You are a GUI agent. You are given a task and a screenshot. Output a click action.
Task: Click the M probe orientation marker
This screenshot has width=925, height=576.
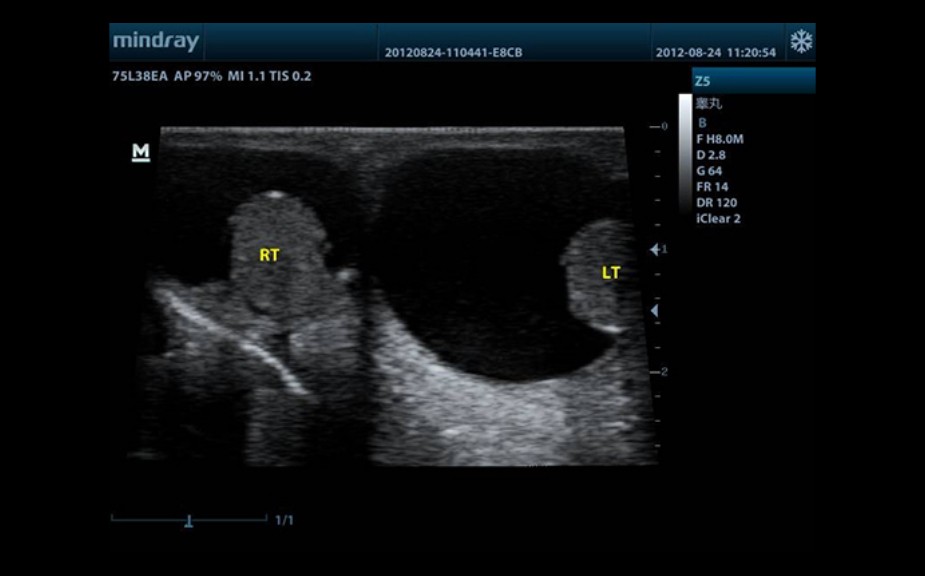click(x=141, y=153)
